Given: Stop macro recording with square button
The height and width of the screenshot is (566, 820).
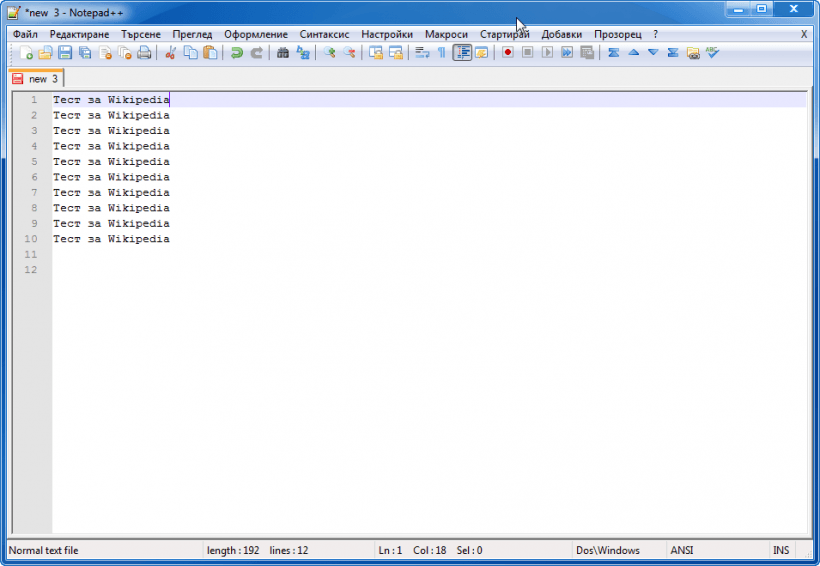Looking at the screenshot, I should click(528, 52).
